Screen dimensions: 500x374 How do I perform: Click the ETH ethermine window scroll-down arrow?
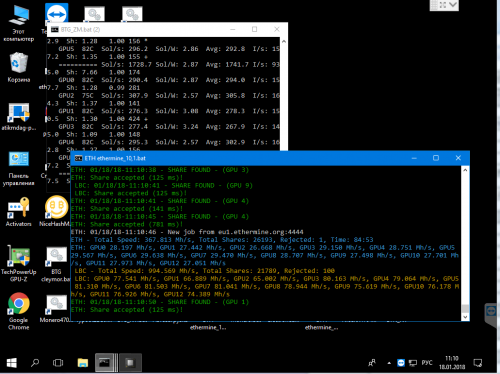(465, 317)
